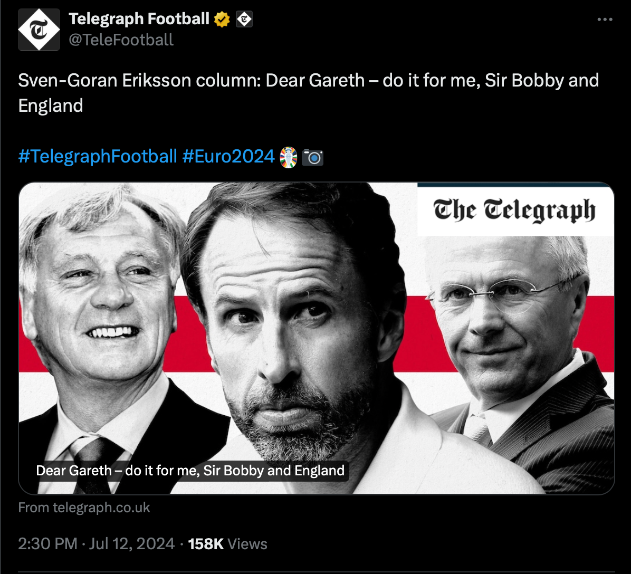This screenshot has width=631, height=574.
Task: Open the "Dear Gareth" caption overlay on the card
Action: click(190, 470)
